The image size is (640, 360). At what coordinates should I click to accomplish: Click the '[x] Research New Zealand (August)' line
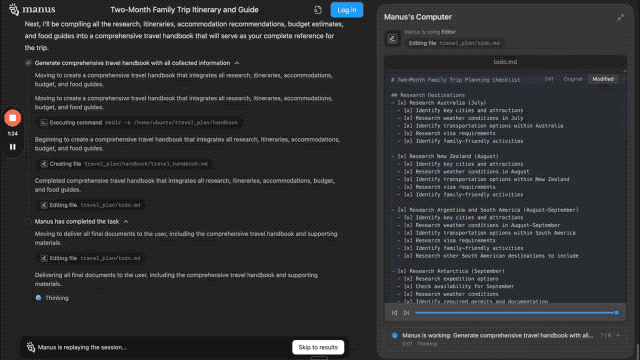point(448,156)
